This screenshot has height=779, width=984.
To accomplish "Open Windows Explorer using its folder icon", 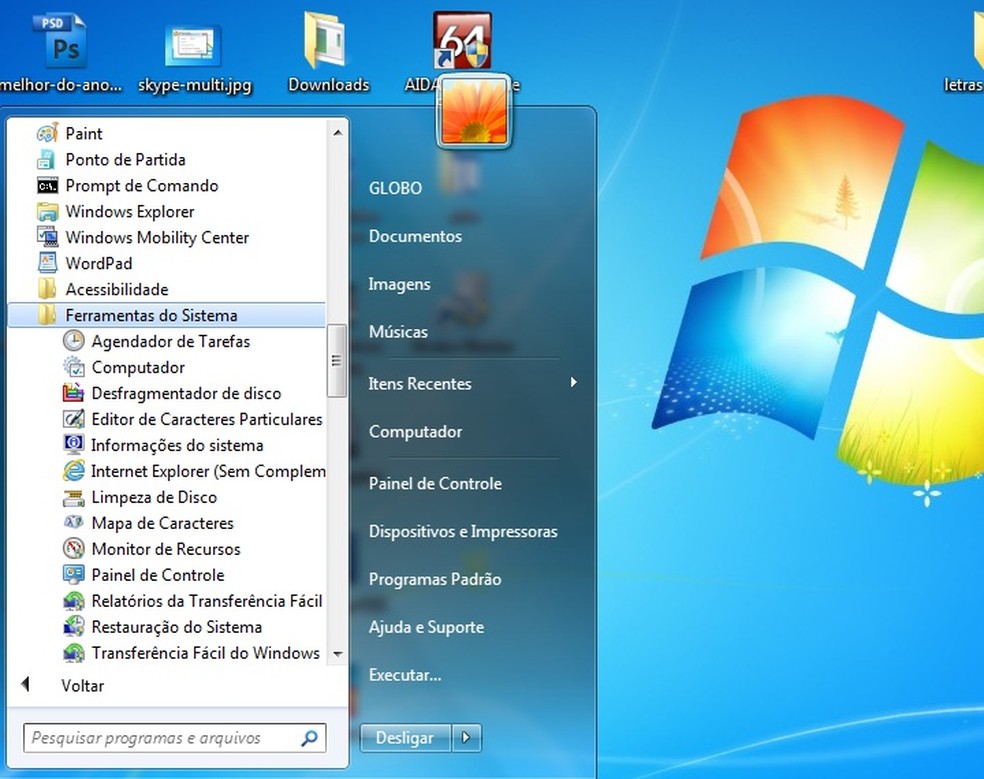I will [48, 212].
